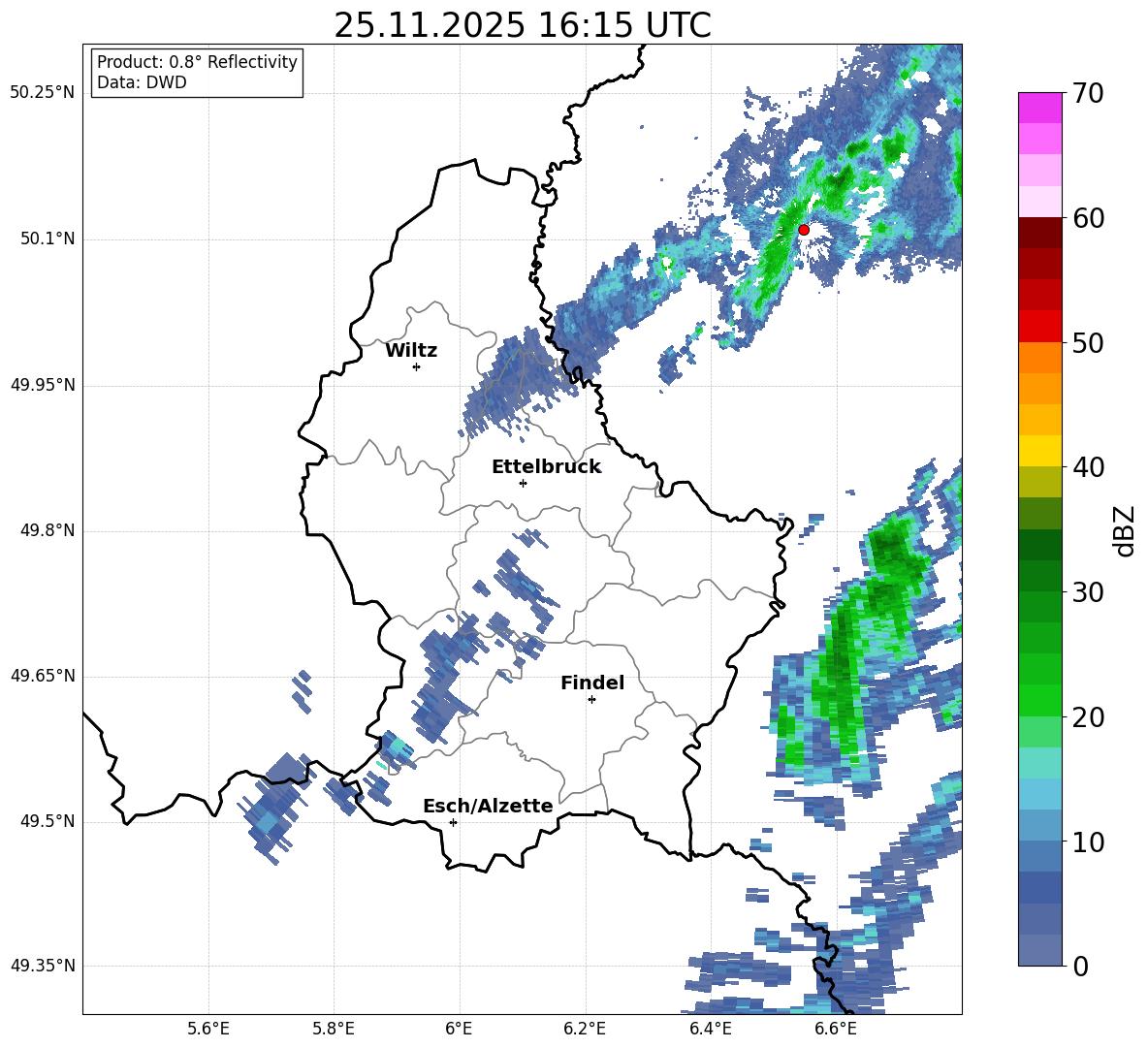Image resolution: width=1148 pixels, height=1048 pixels.
Task: Click the red radar site marker dot
Action: tap(804, 230)
